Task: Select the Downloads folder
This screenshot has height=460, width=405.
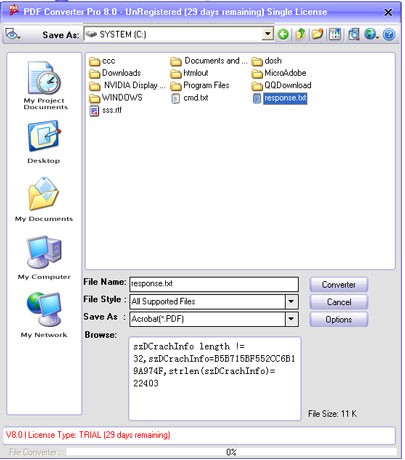Action: 115,73
